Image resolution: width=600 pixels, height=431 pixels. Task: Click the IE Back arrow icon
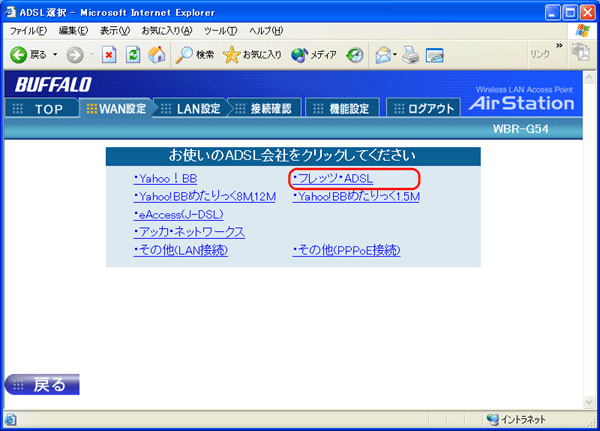(18, 55)
